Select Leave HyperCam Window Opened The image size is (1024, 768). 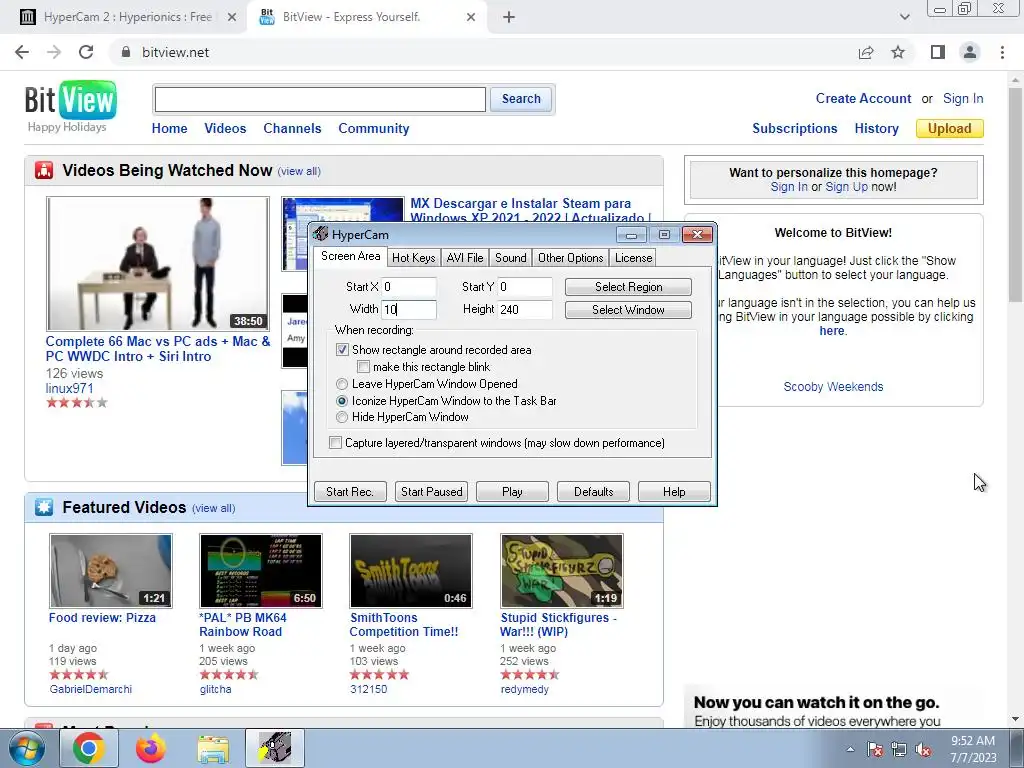coord(342,384)
